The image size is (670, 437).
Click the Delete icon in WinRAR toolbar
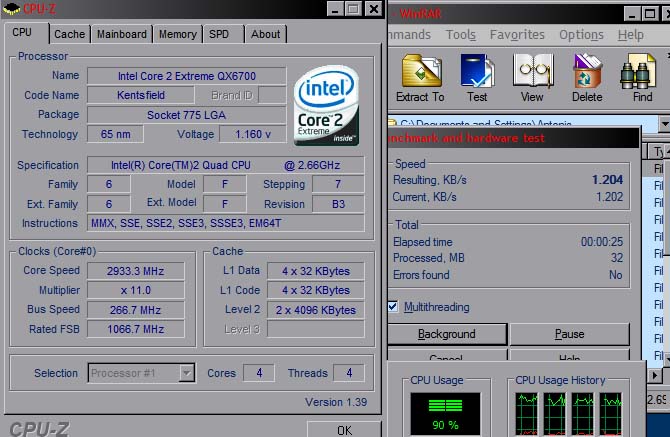pyautogui.click(x=587, y=71)
